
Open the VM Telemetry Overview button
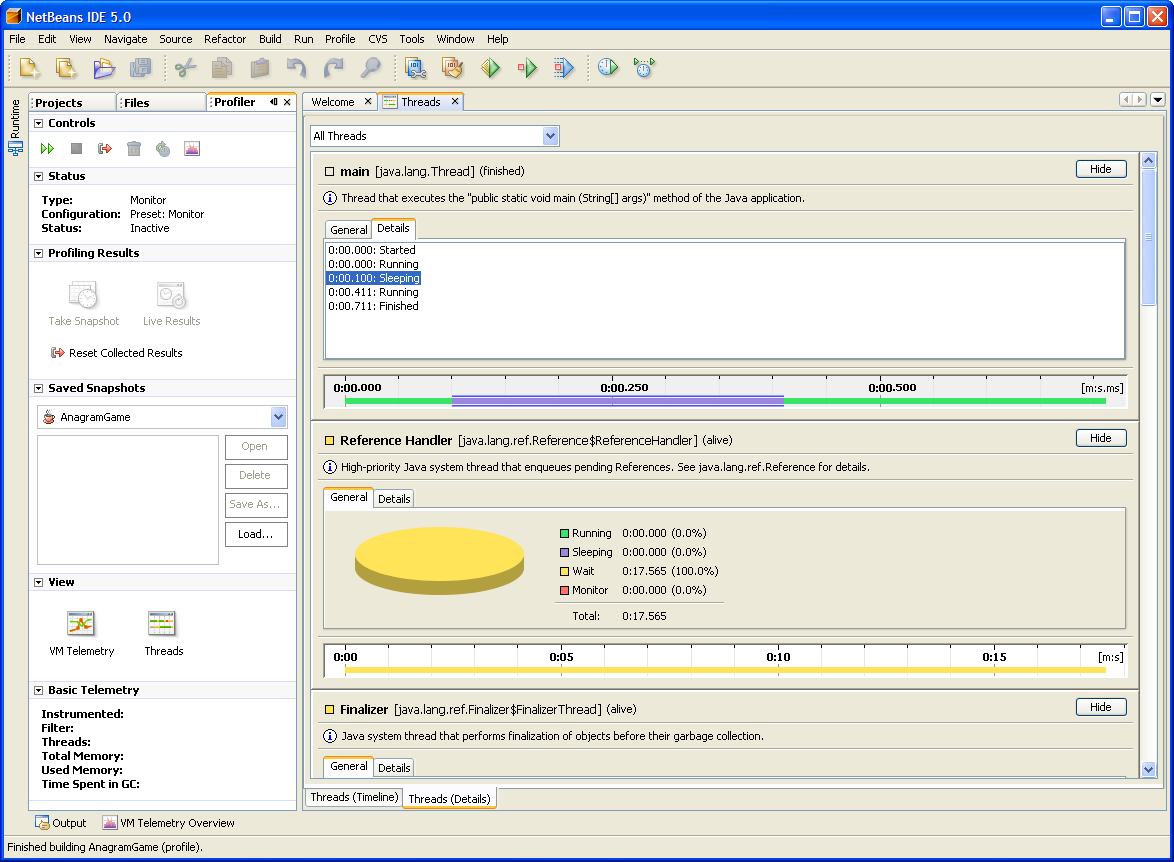pyautogui.click(x=168, y=823)
